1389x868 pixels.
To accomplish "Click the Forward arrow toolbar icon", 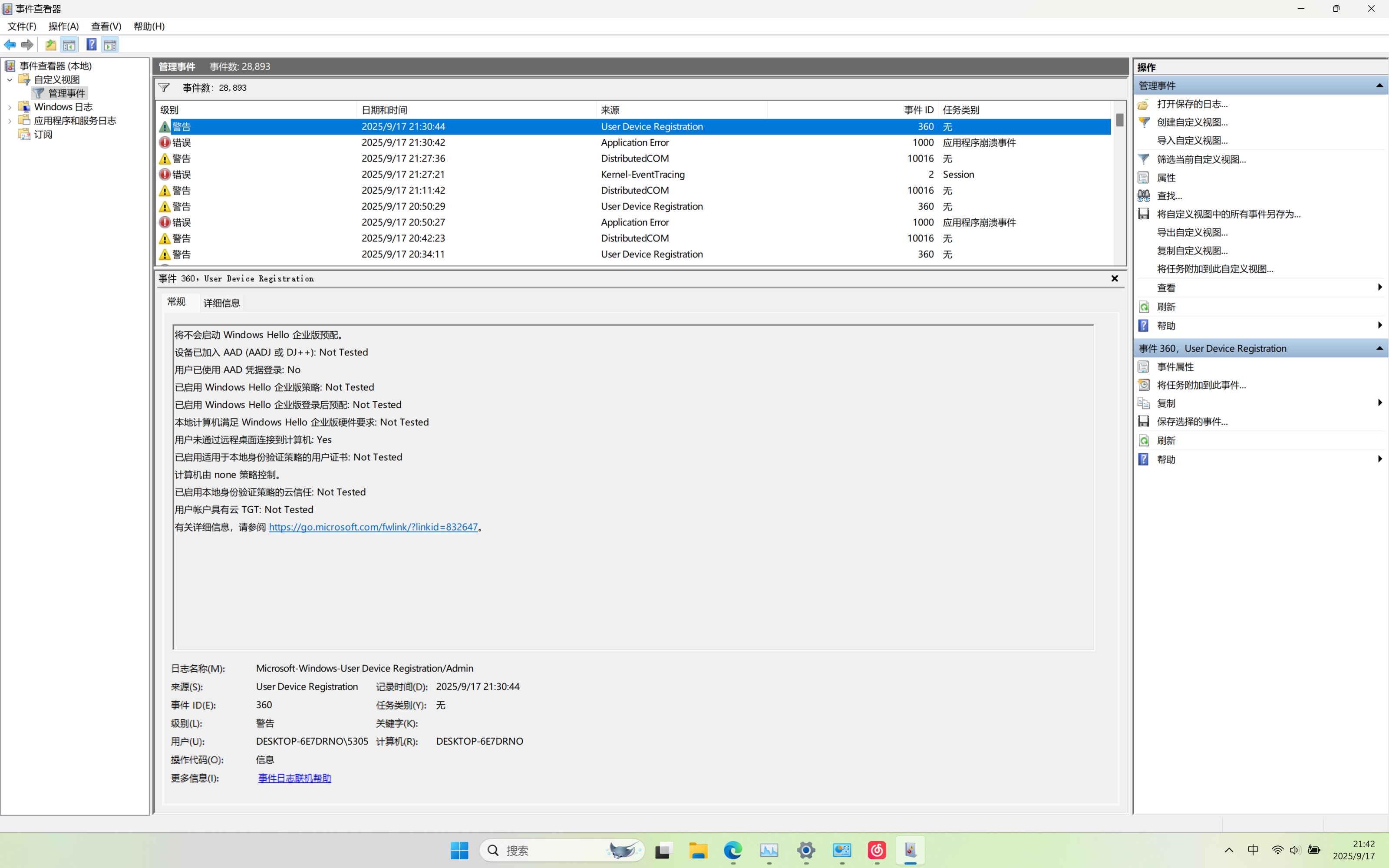I will coord(27,45).
